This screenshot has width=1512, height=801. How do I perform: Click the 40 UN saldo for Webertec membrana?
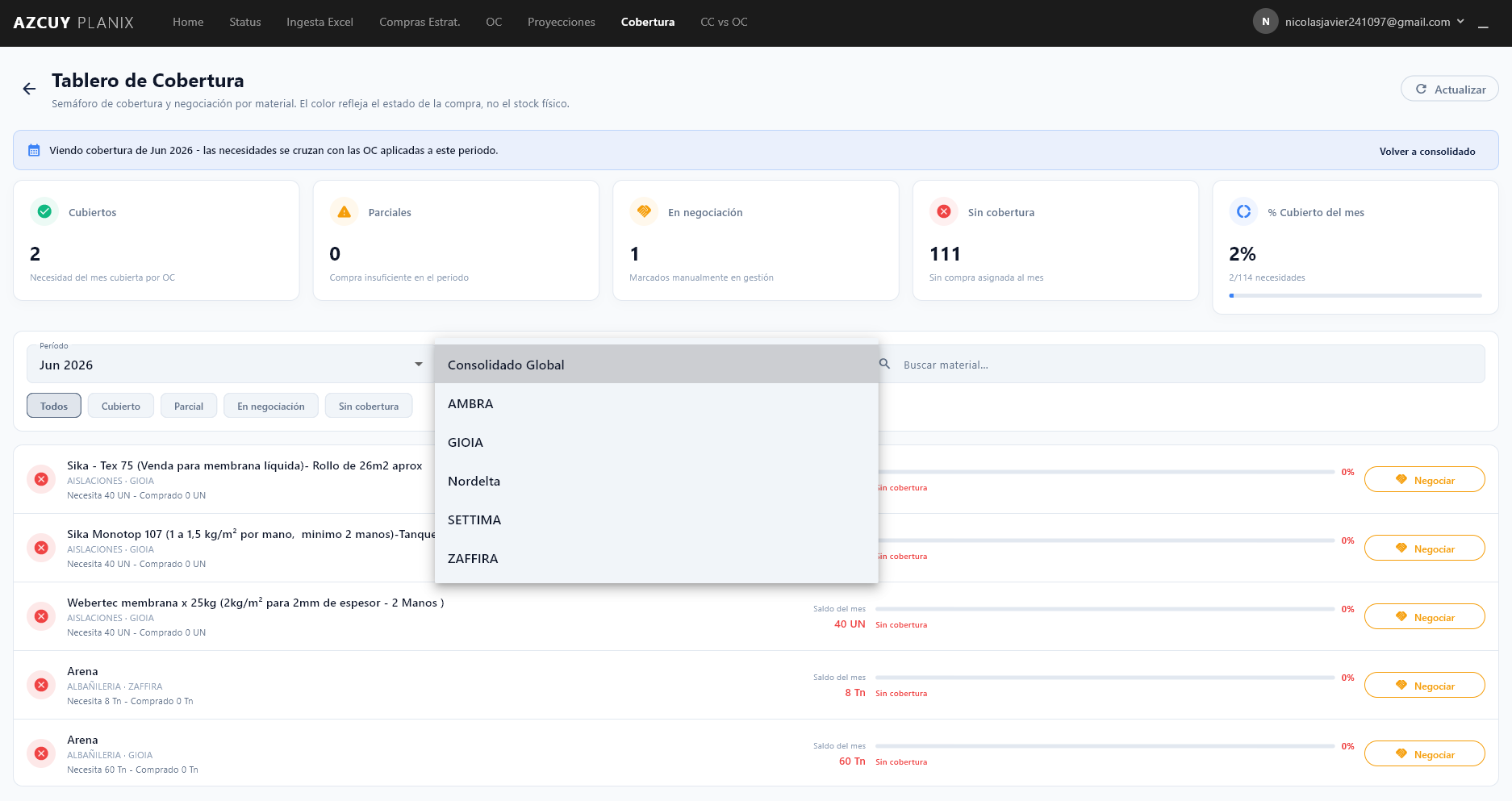coord(850,624)
